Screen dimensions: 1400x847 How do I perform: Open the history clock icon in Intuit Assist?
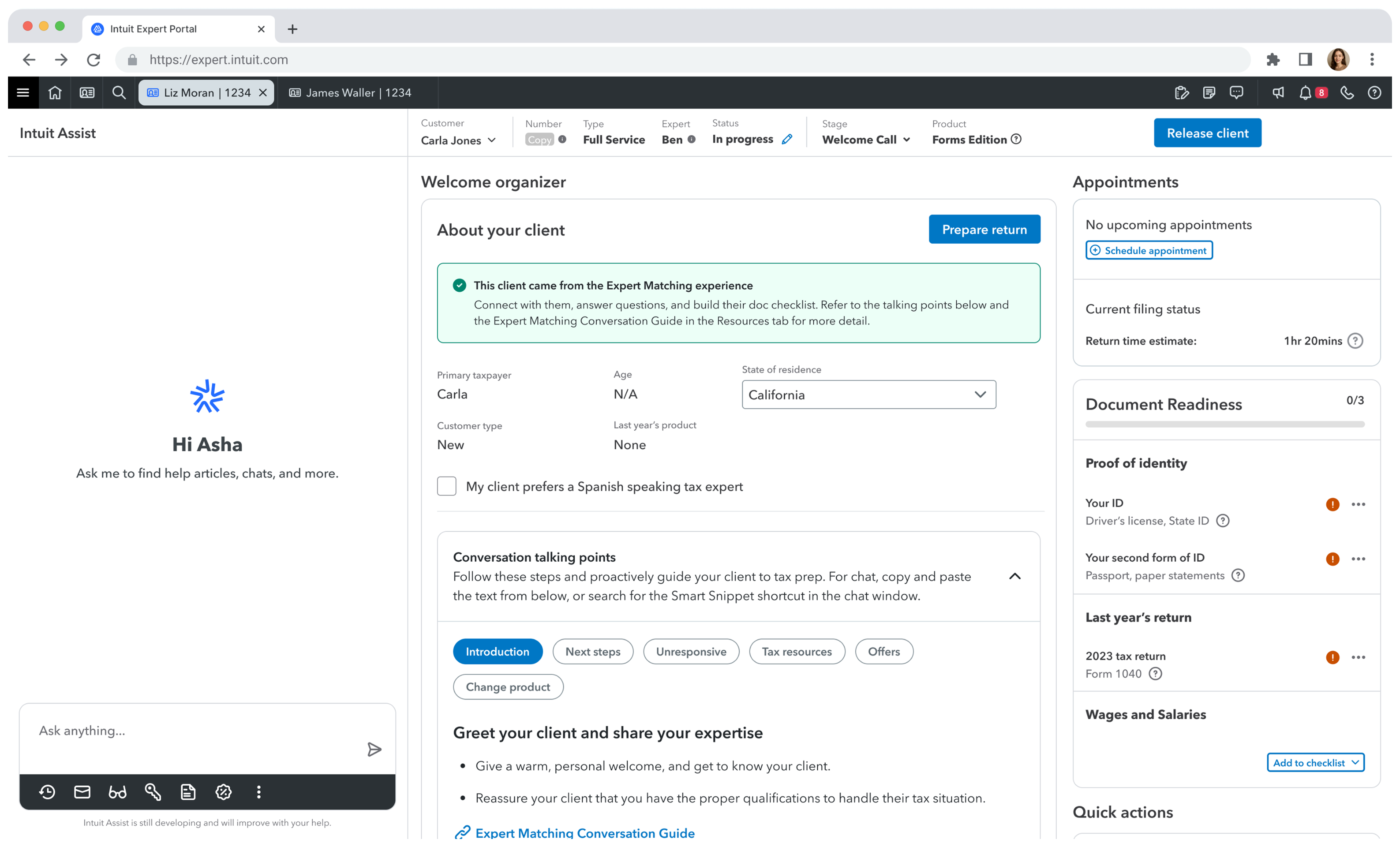pos(47,792)
